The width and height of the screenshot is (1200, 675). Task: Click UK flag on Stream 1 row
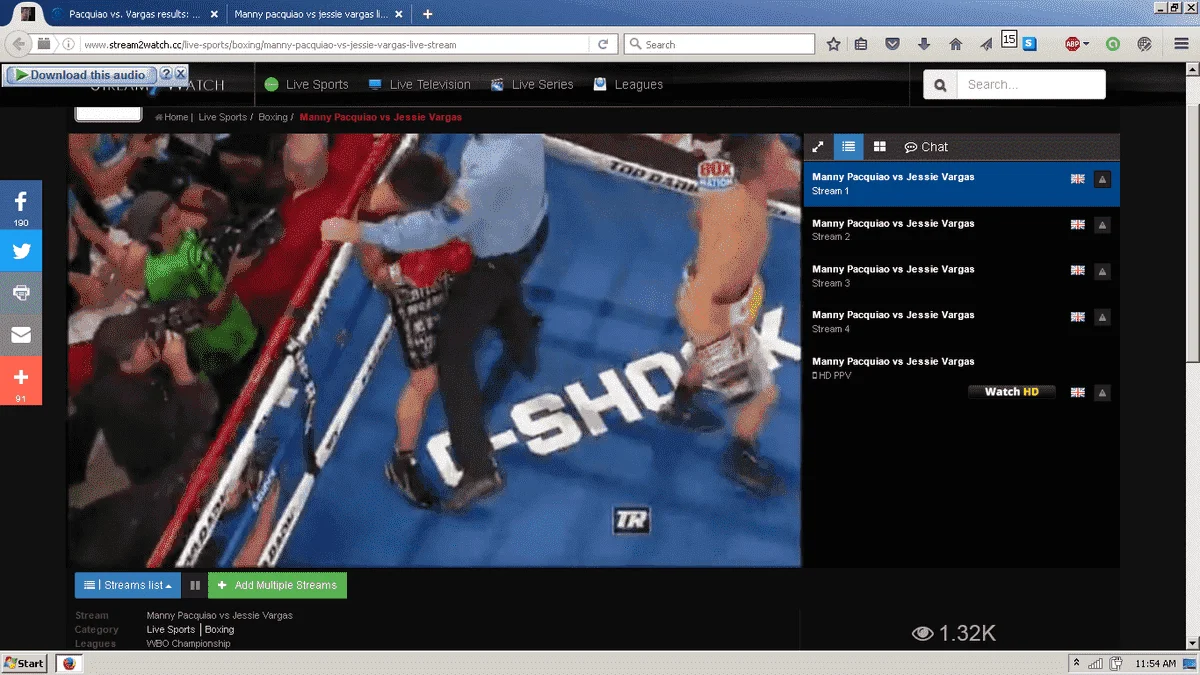click(1077, 179)
